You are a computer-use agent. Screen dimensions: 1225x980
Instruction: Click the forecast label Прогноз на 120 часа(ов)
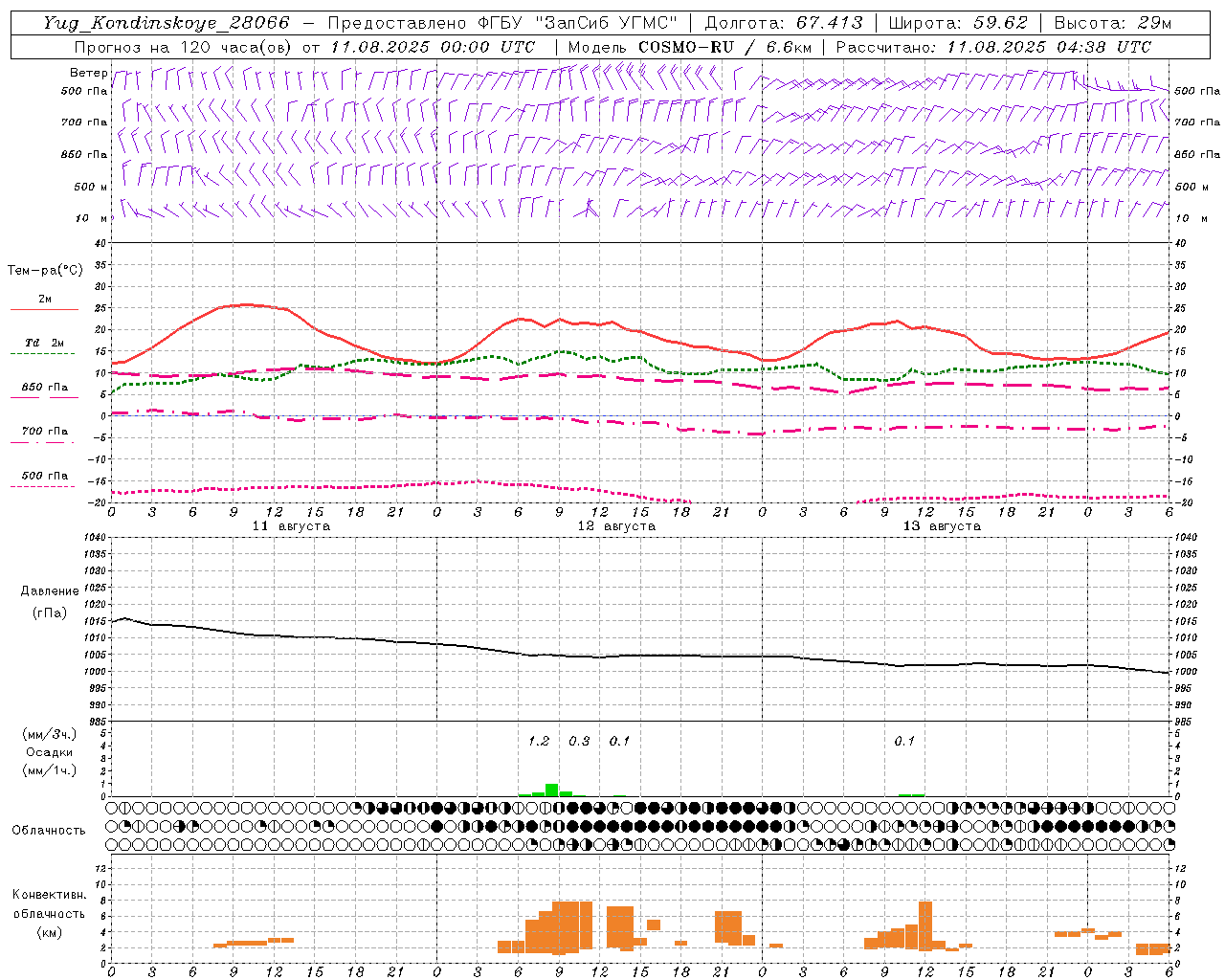pyautogui.click(x=184, y=47)
